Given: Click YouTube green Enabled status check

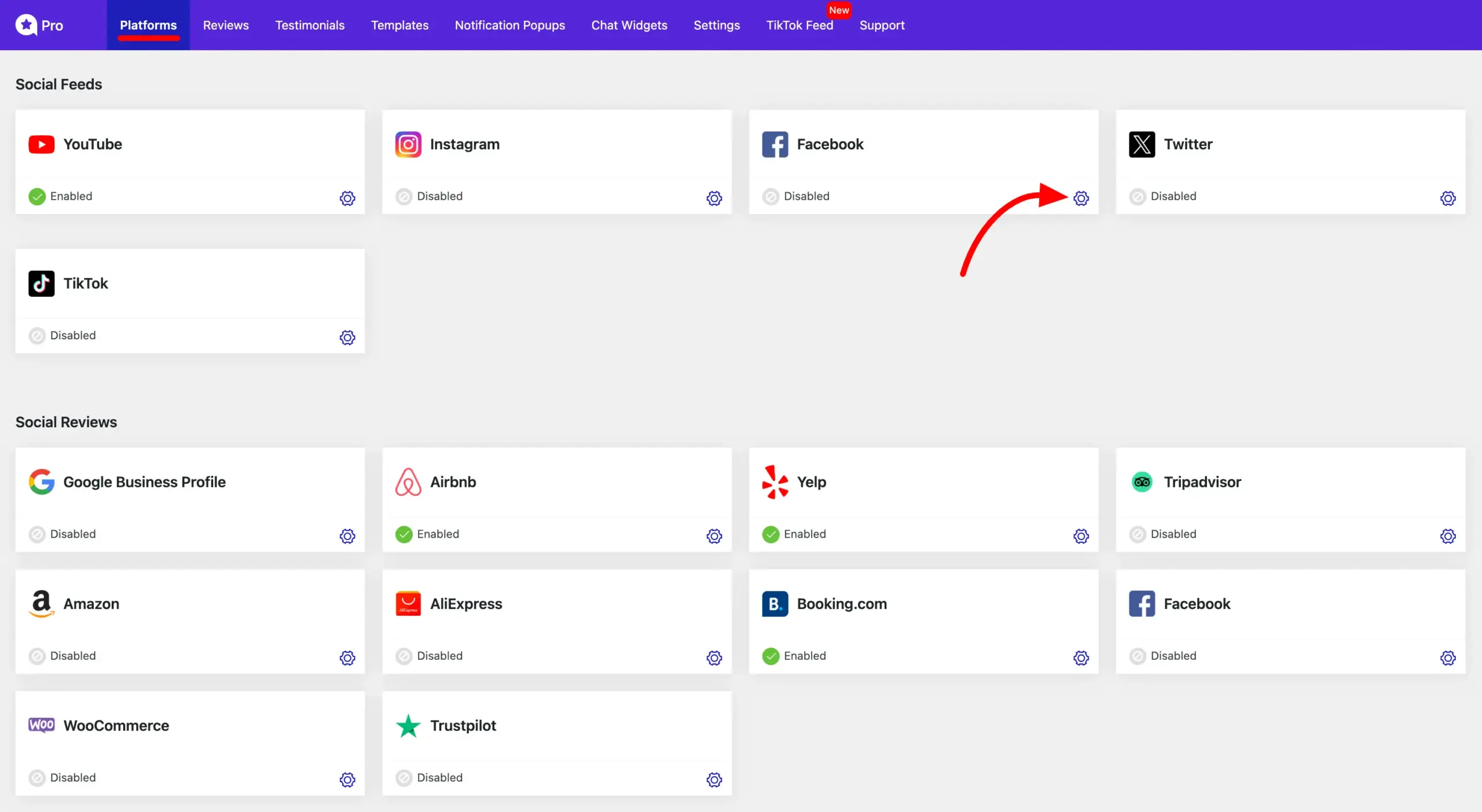Looking at the screenshot, I should click(x=37, y=196).
